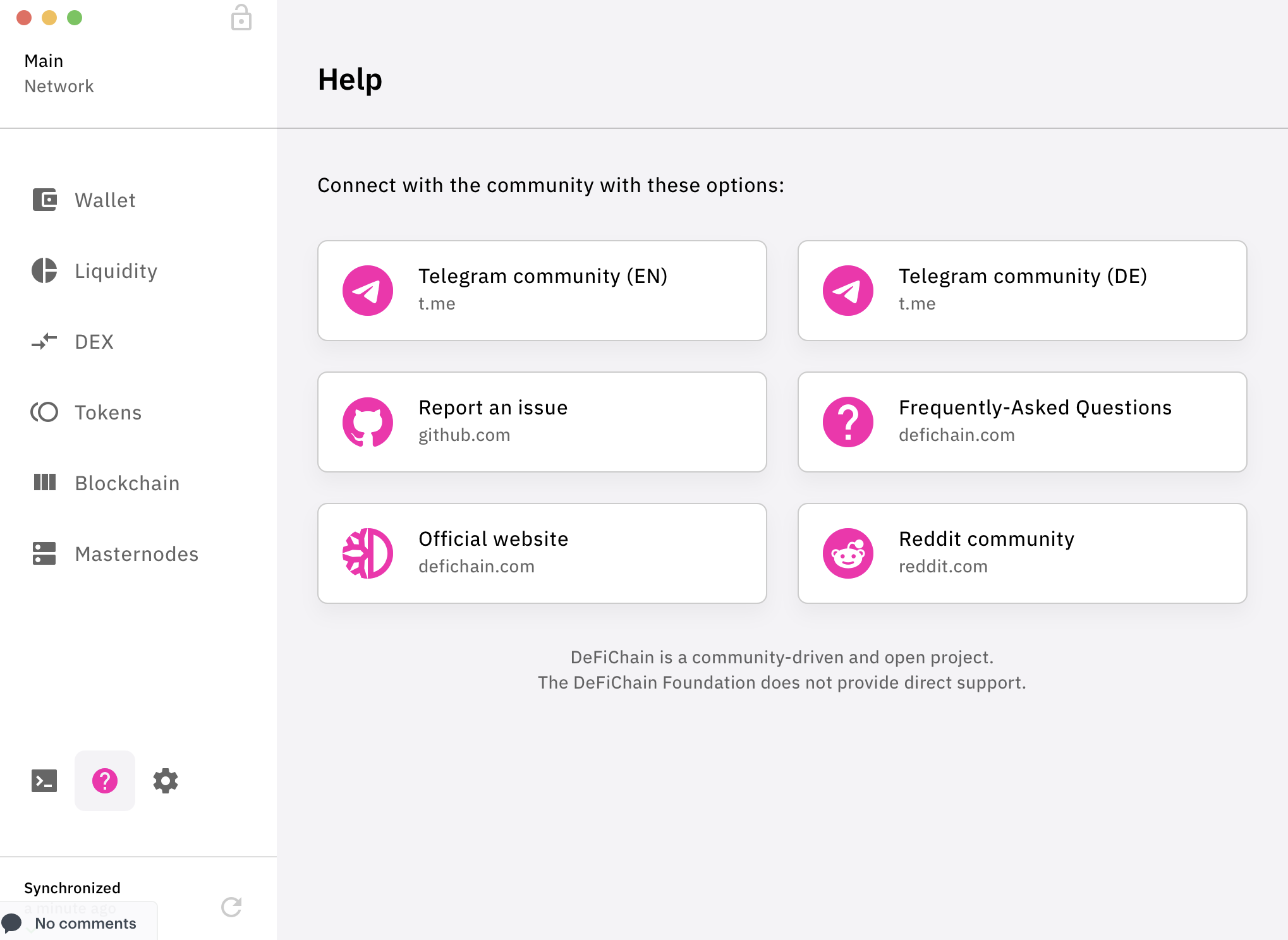Click the pink Help question mark icon
The height and width of the screenshot is (940, 1288).
point(105,781)
